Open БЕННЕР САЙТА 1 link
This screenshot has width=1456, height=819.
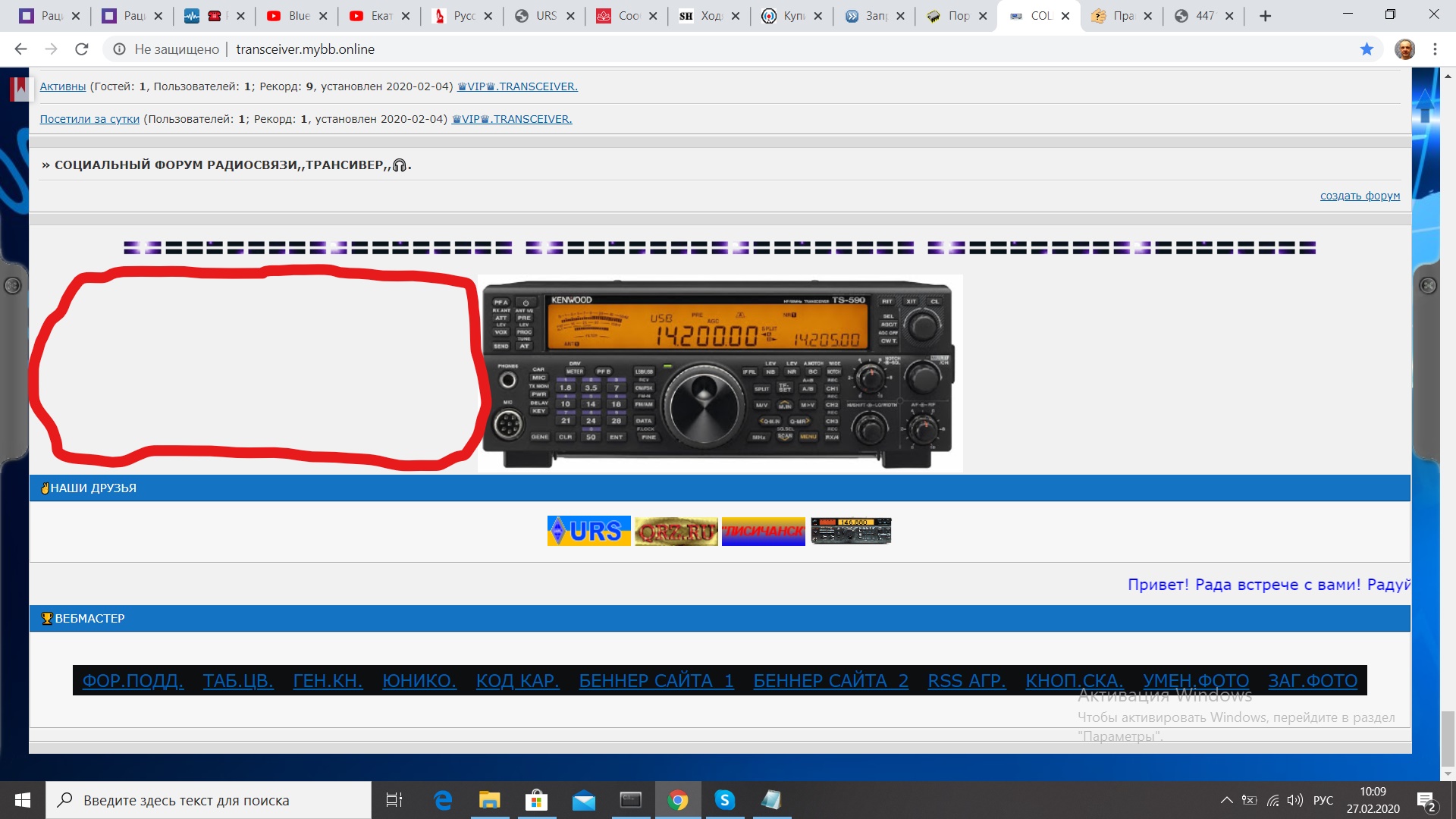[656, 681]
